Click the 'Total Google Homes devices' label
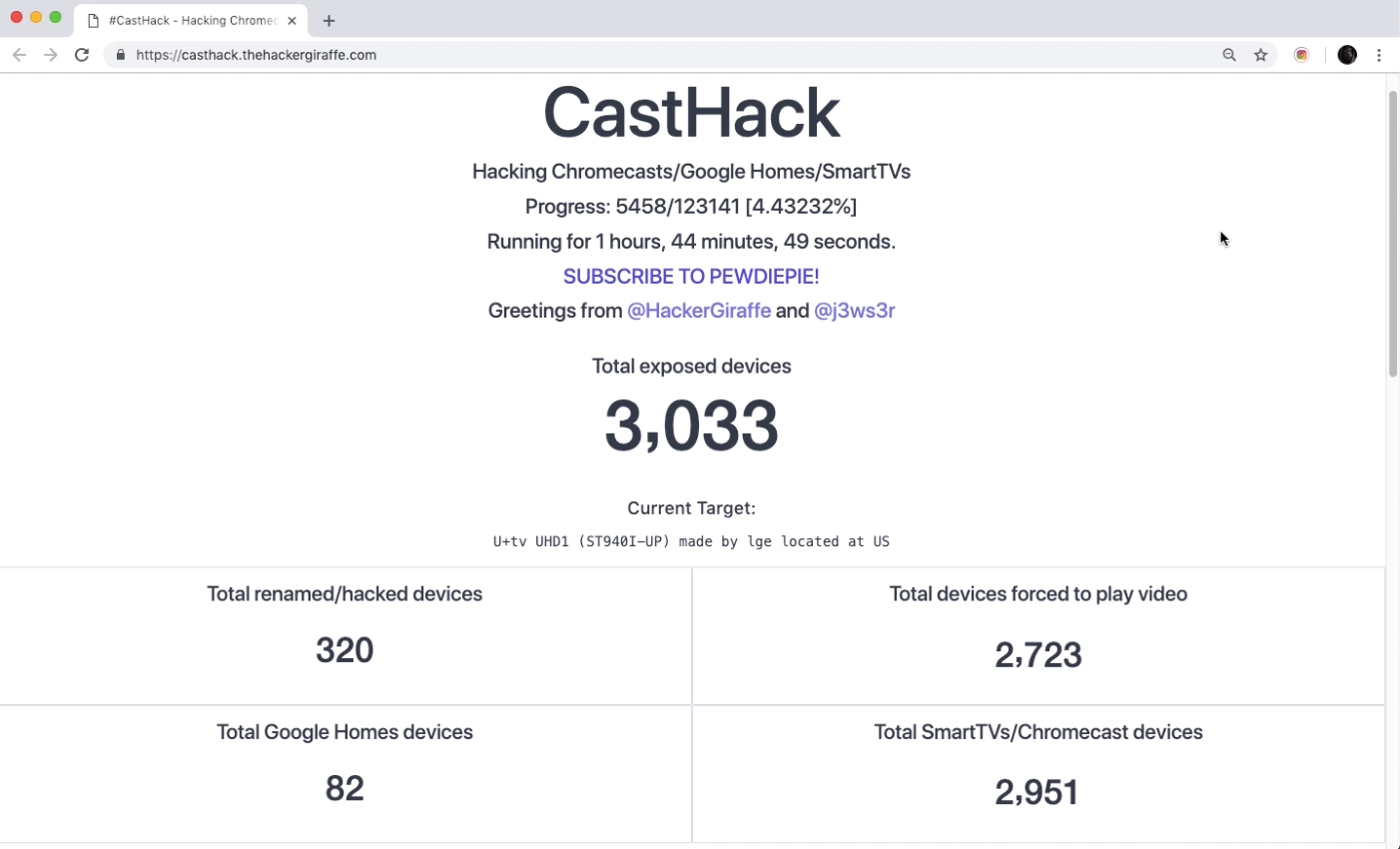 (345, 732)
